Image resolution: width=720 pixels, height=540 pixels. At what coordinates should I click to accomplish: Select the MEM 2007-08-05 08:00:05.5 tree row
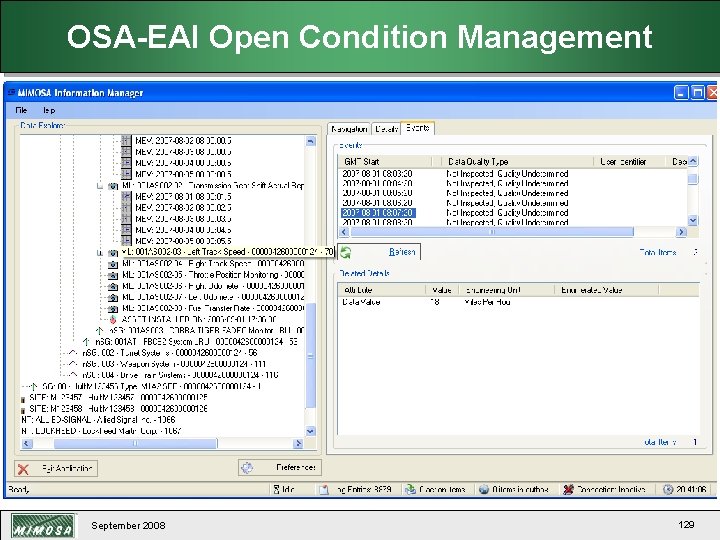pos(183,241)
